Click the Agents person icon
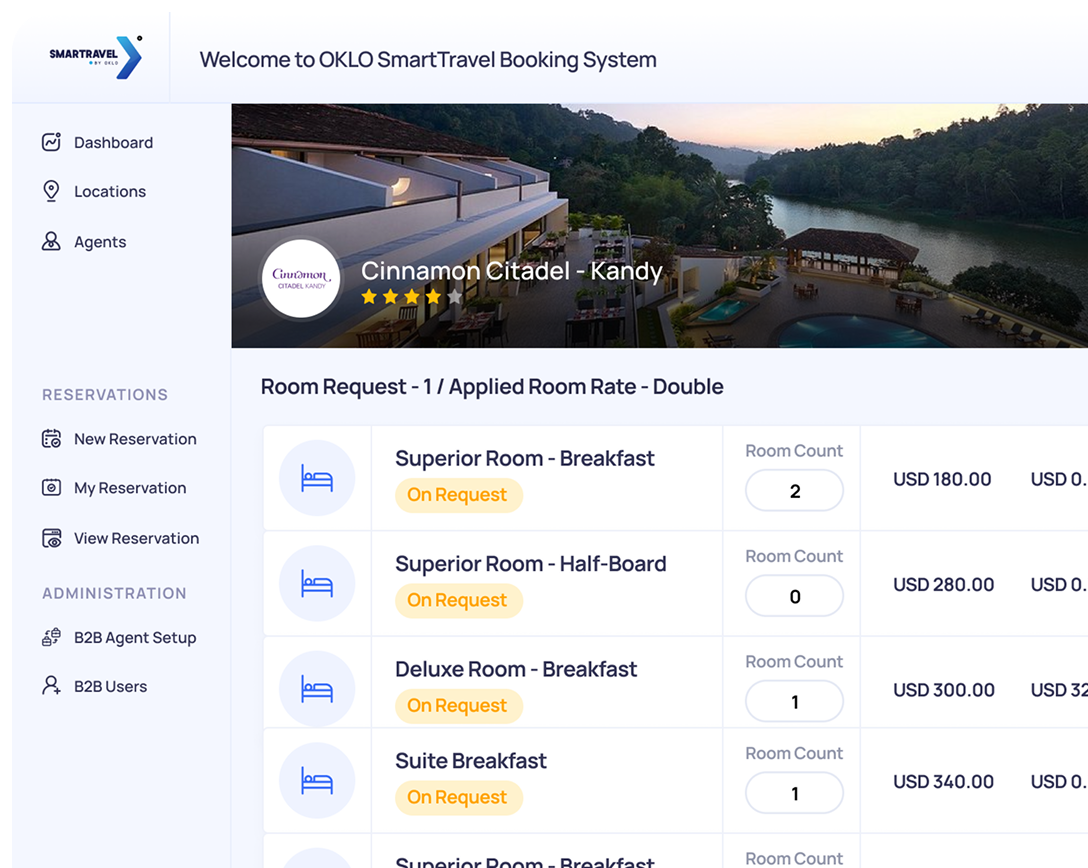The image size is (1088, 868). point(51,241)
